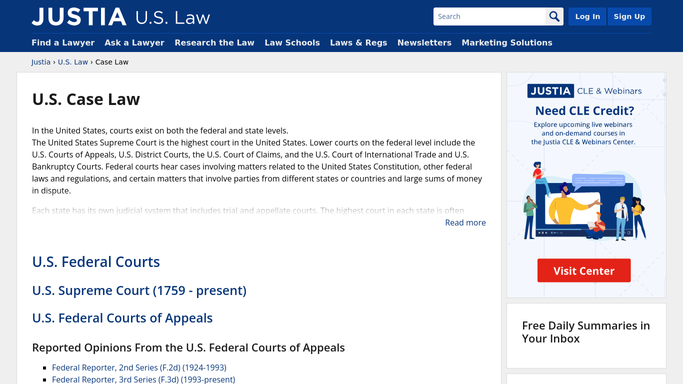The width and height of the screenshot is (683, 384).
Task: Open the Law Schools menu item
Action: (x=292, y=43)
